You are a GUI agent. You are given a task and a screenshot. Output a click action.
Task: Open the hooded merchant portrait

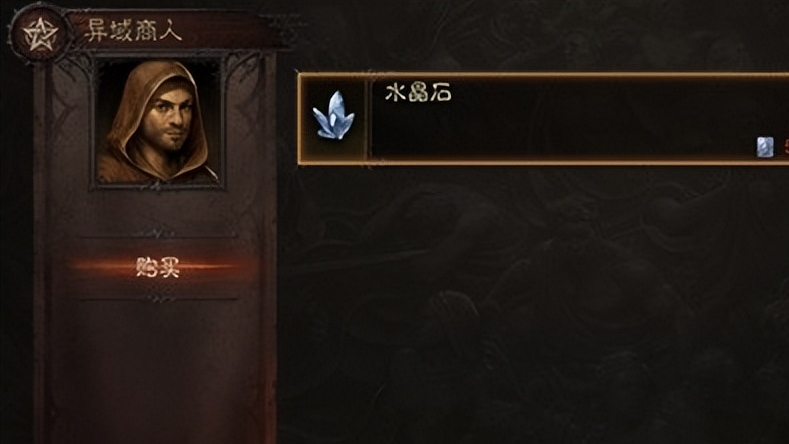[x=157, y=121]
